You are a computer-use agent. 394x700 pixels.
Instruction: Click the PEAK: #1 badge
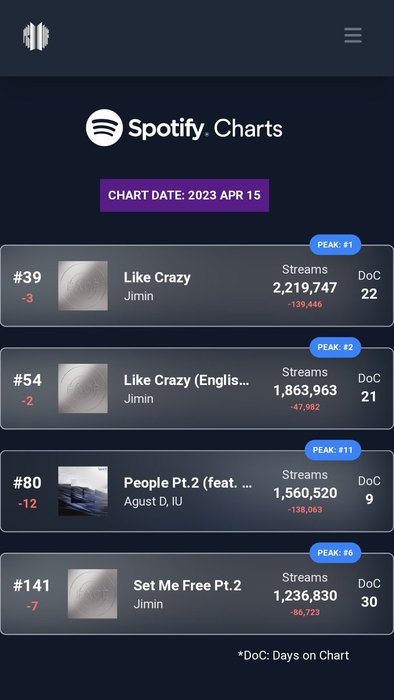335,245
